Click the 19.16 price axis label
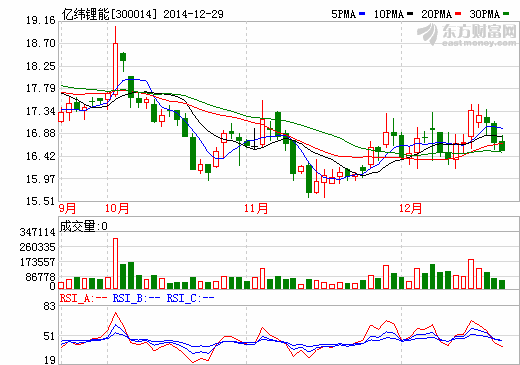Screen dimensions: 520x365 [x=41, y=20]
